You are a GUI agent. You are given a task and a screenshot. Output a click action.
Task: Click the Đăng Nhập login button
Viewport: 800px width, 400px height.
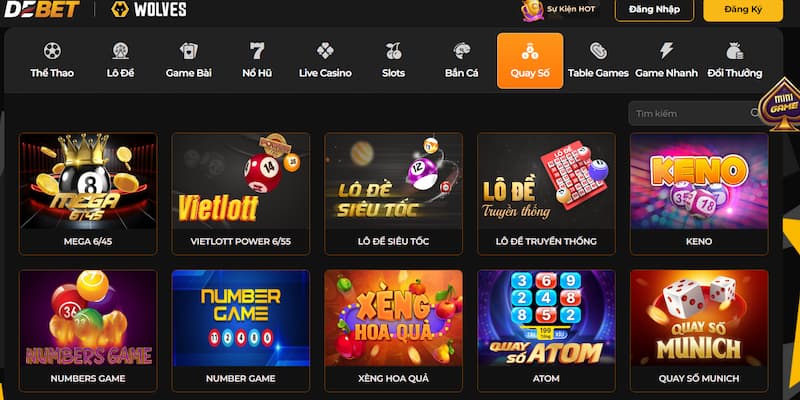(654, 10)
